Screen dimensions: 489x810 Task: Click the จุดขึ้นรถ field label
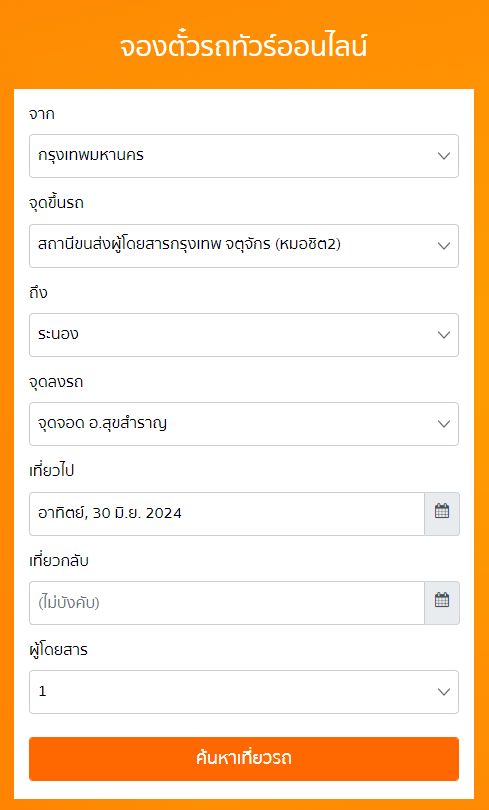click(56, 204)
